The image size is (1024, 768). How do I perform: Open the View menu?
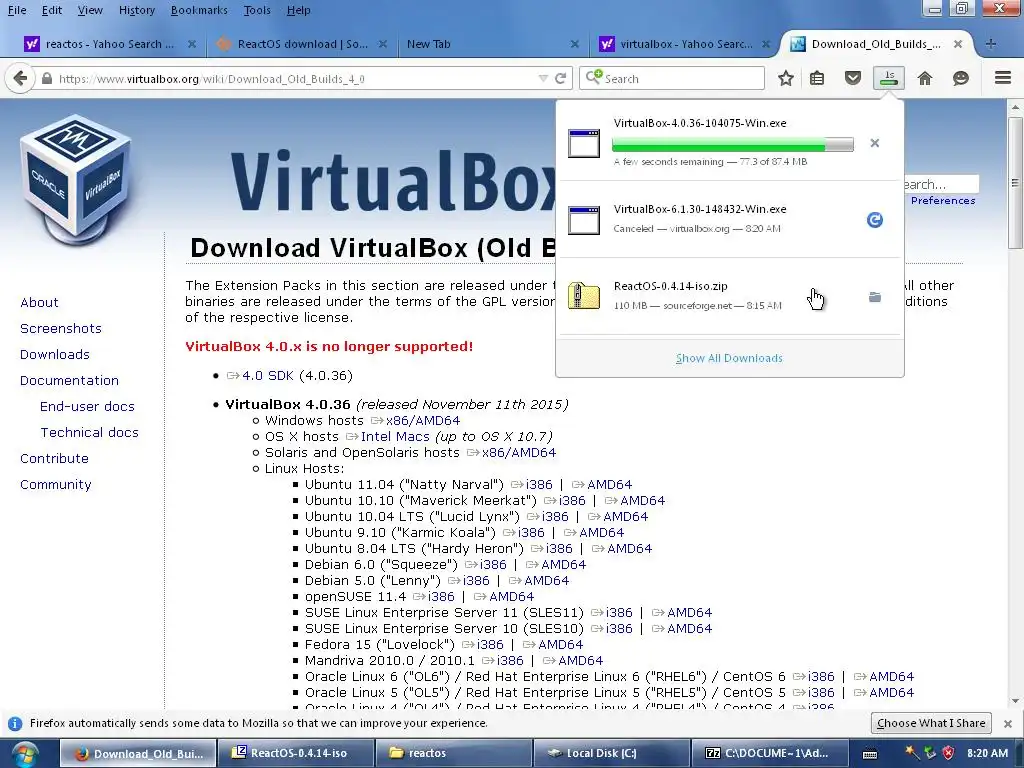tap(90, 10)
